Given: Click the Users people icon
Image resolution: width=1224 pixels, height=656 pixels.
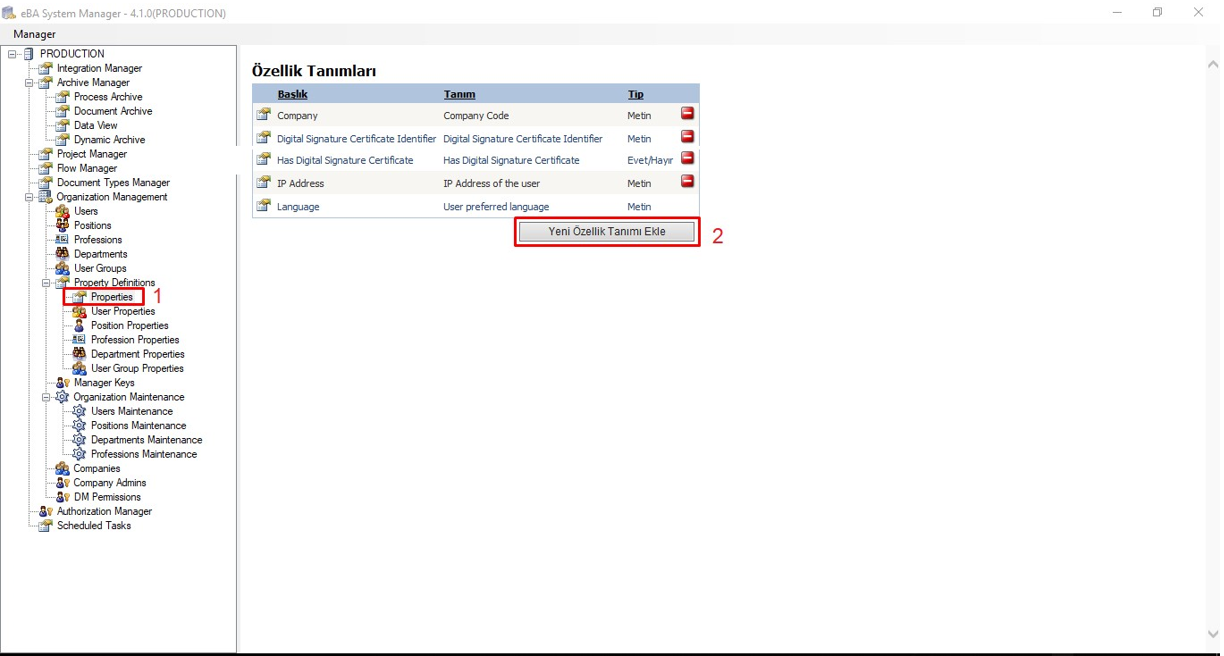Looking at the screenshot, I should tap(62, 211).
